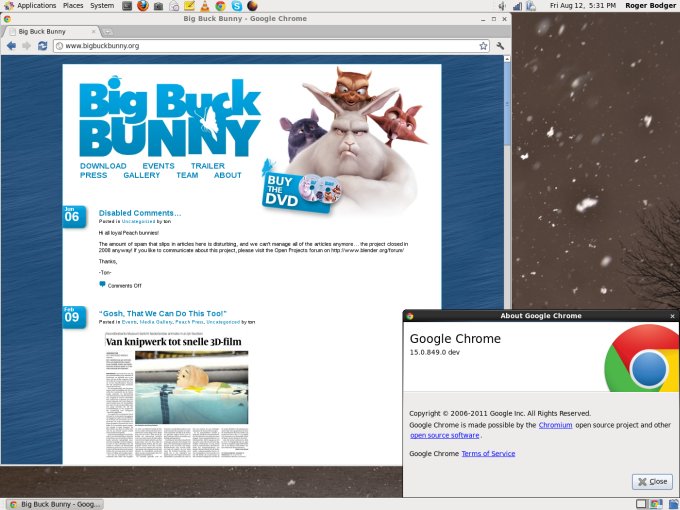Click the Chromium link in About dialog
The height and width of the screenshot is (510, 680).
(x=555, y=425)
